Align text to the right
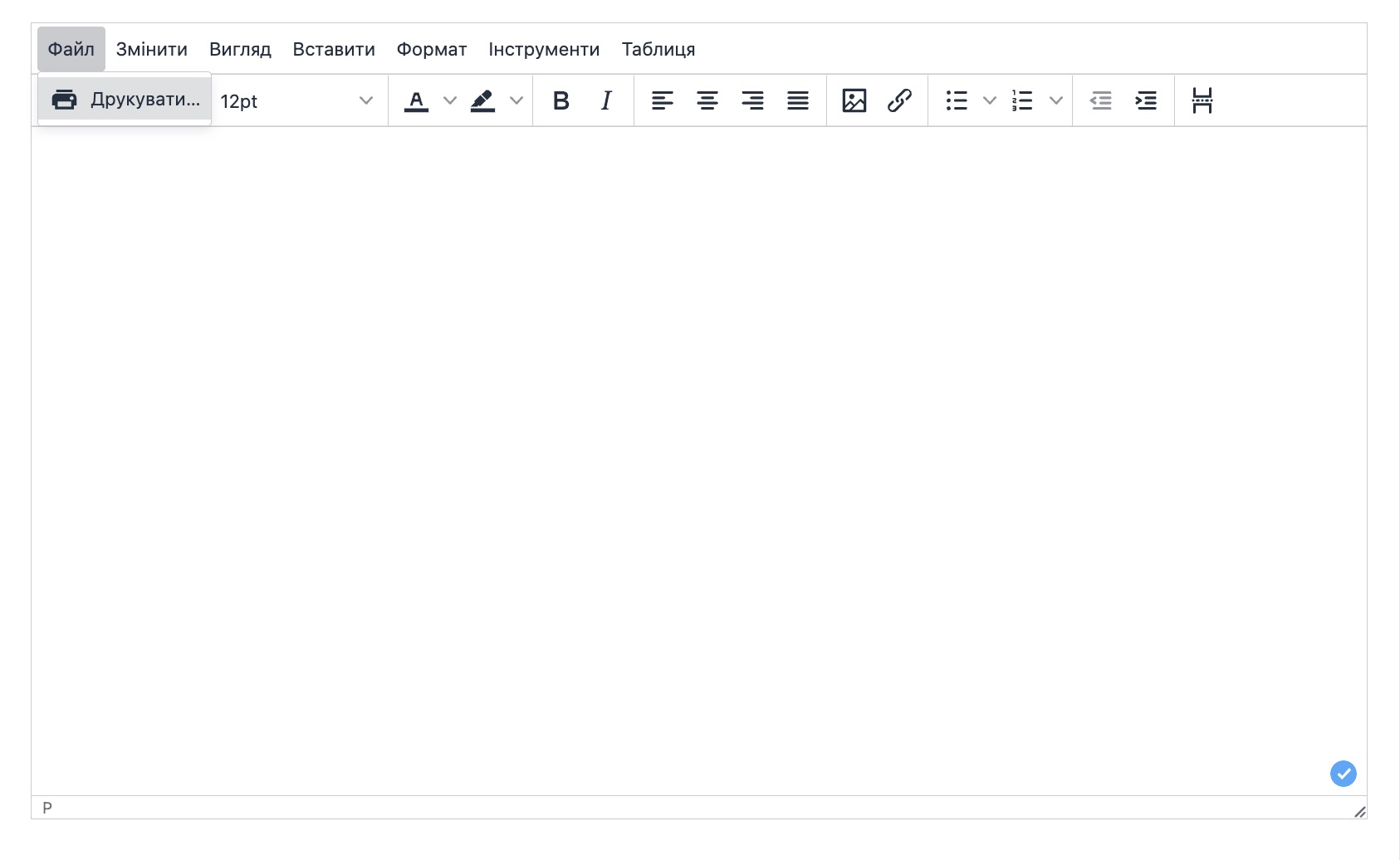The width and height of the screenshot is (1400, 860). click(752, 100)
